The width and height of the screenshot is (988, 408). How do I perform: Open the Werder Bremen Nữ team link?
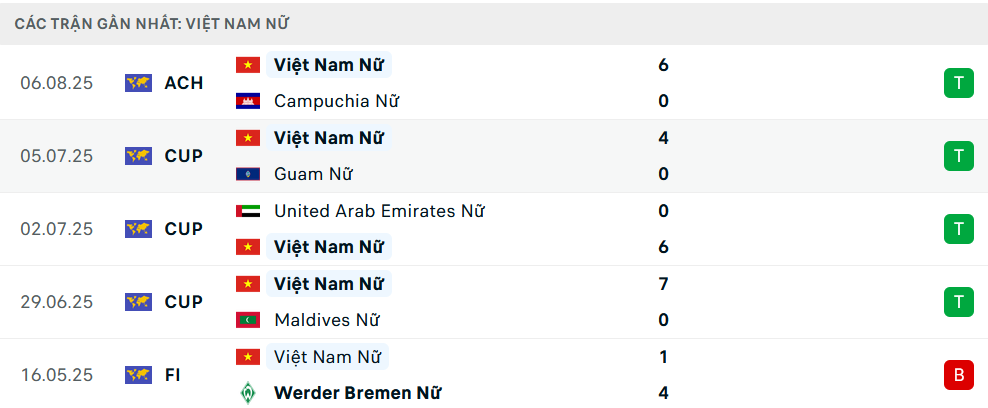pos(357,393)
